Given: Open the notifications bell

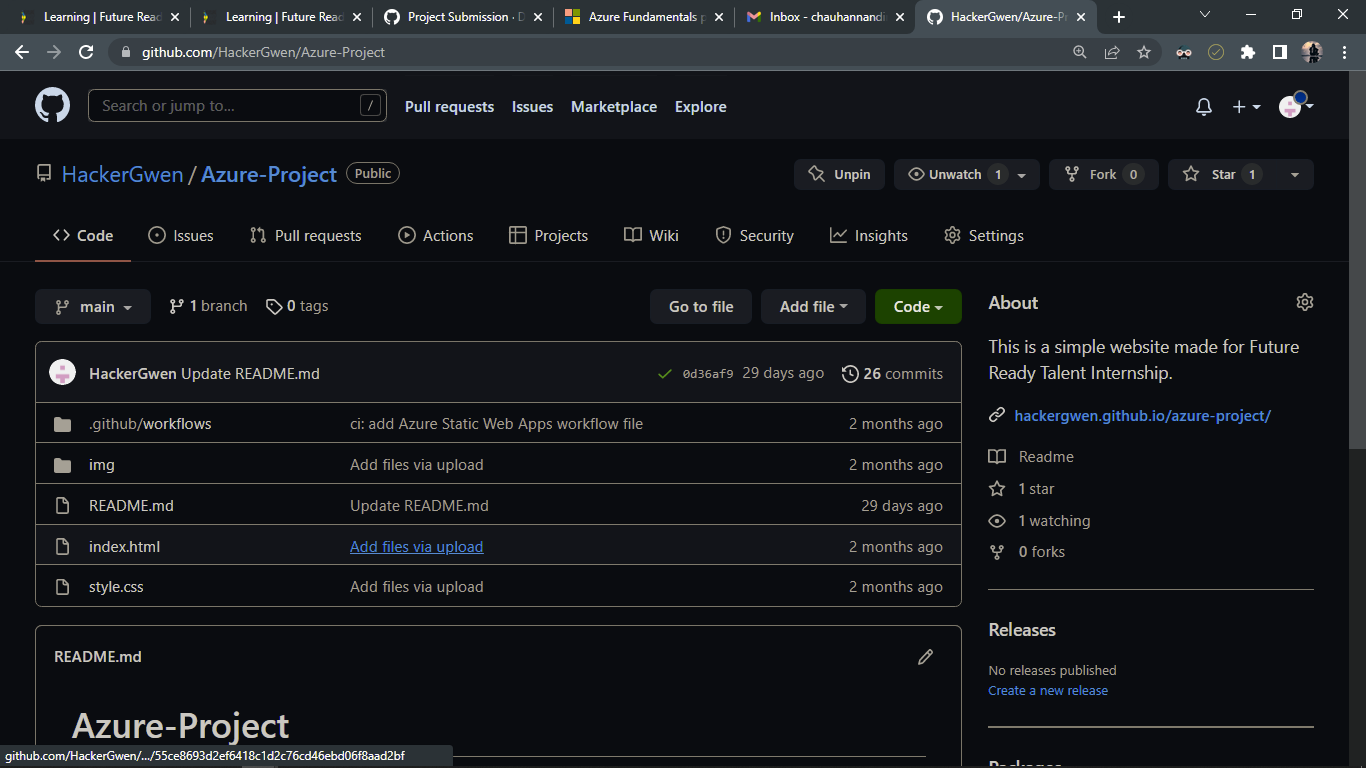Looking at the screenshot, I should 1204,107.
